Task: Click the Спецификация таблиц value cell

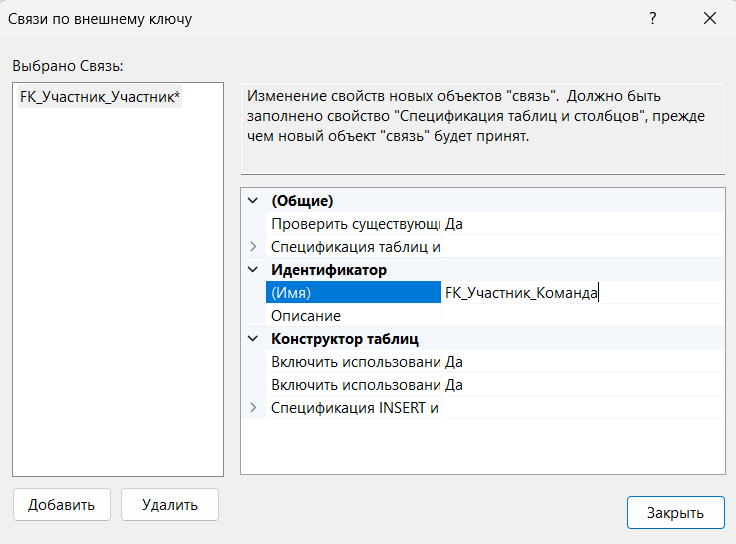Action: click(582, 246)
